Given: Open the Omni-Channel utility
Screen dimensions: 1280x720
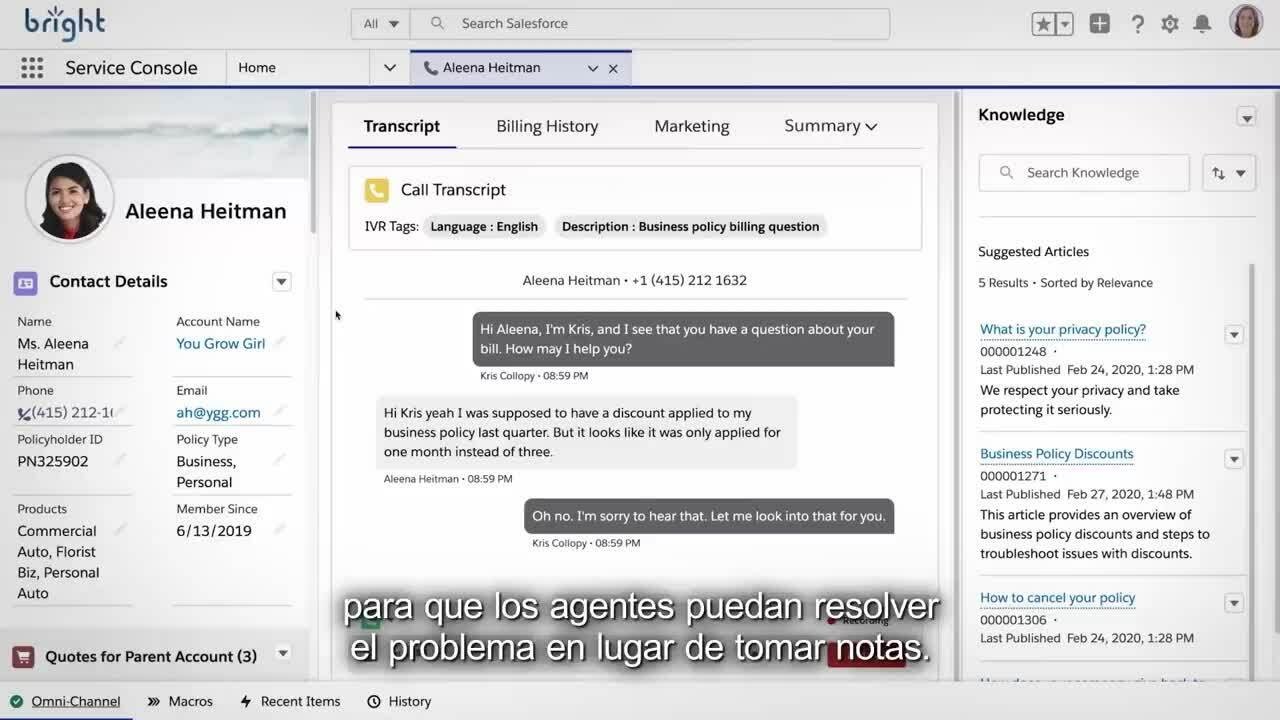Looking at the screenshot, I should pos(66,702).
